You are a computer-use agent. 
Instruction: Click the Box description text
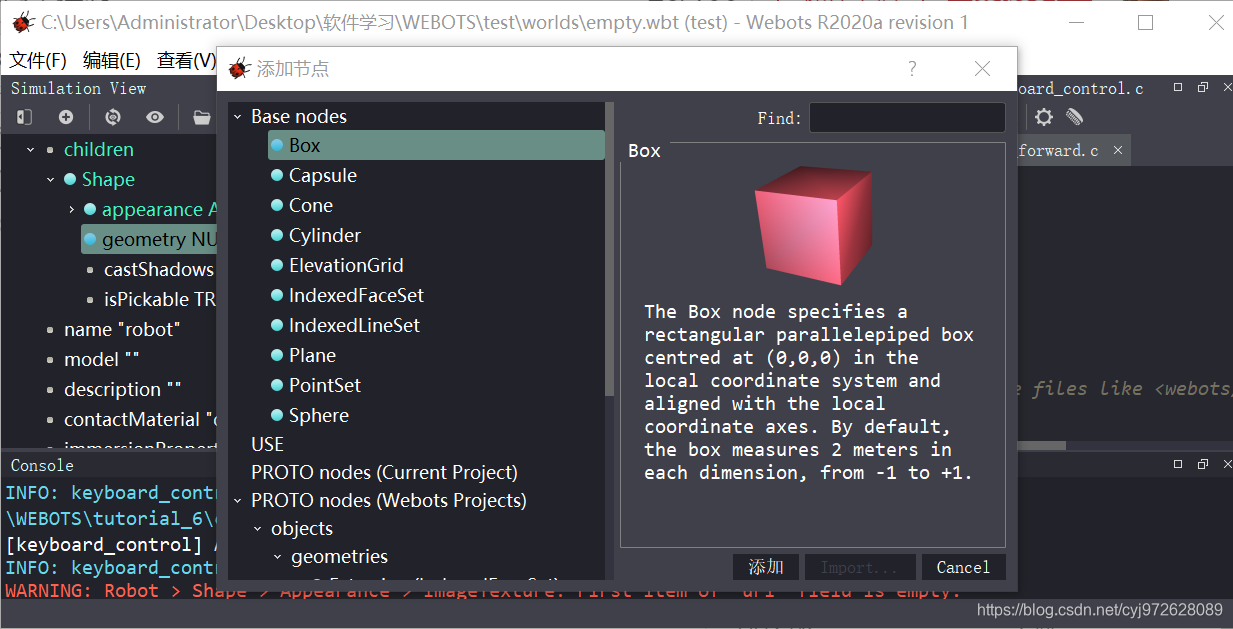[808, 392]
